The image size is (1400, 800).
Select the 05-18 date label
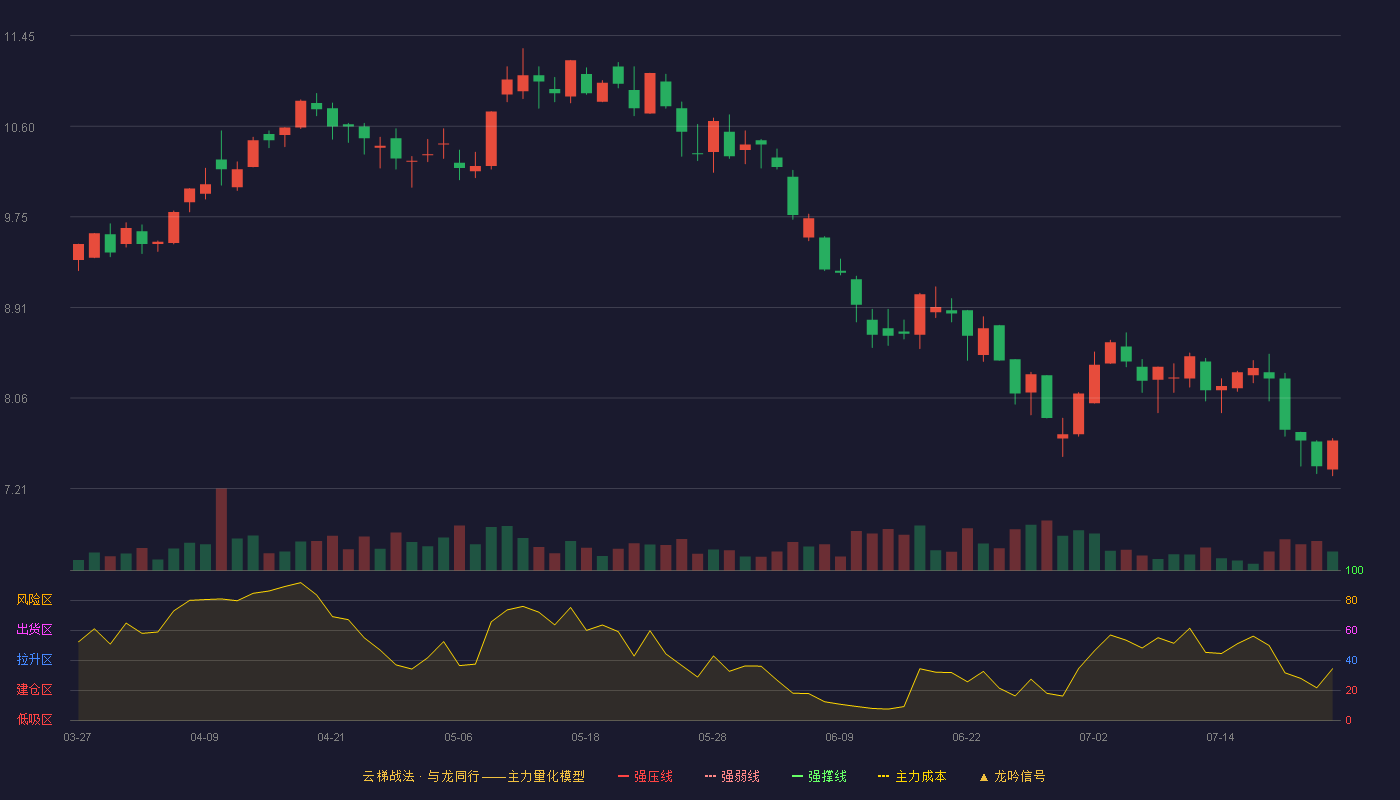pos(585,737)
